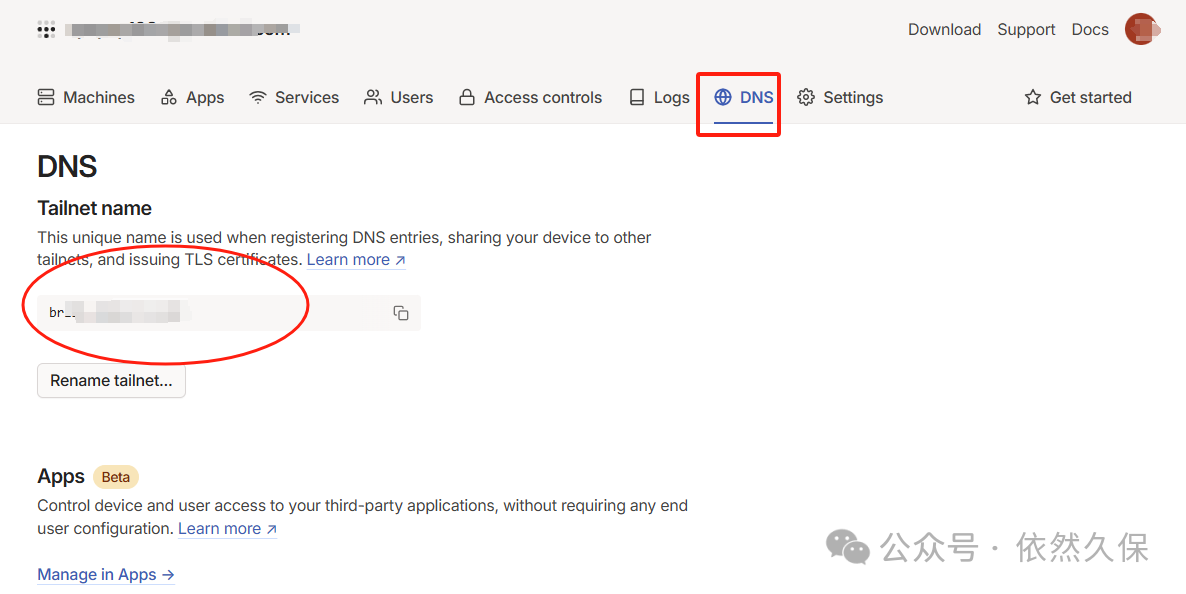Viewport: 1186px width, 594px height.
Task: Open the Users tab
Action: pyautogui.click(x=399, y=98)
